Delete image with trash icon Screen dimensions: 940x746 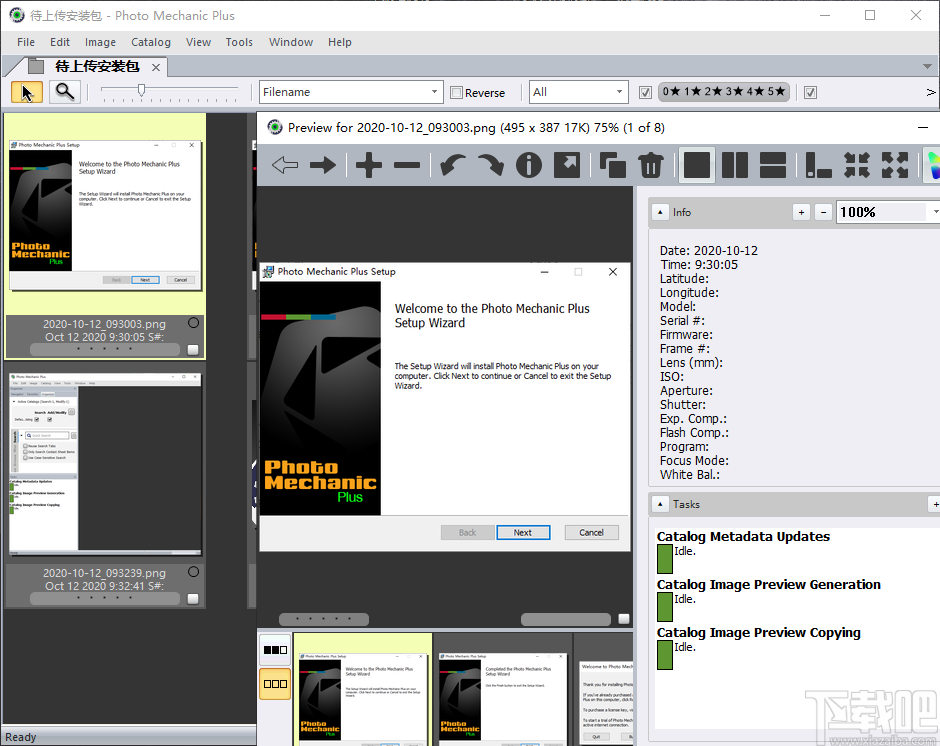click(651, 165)
